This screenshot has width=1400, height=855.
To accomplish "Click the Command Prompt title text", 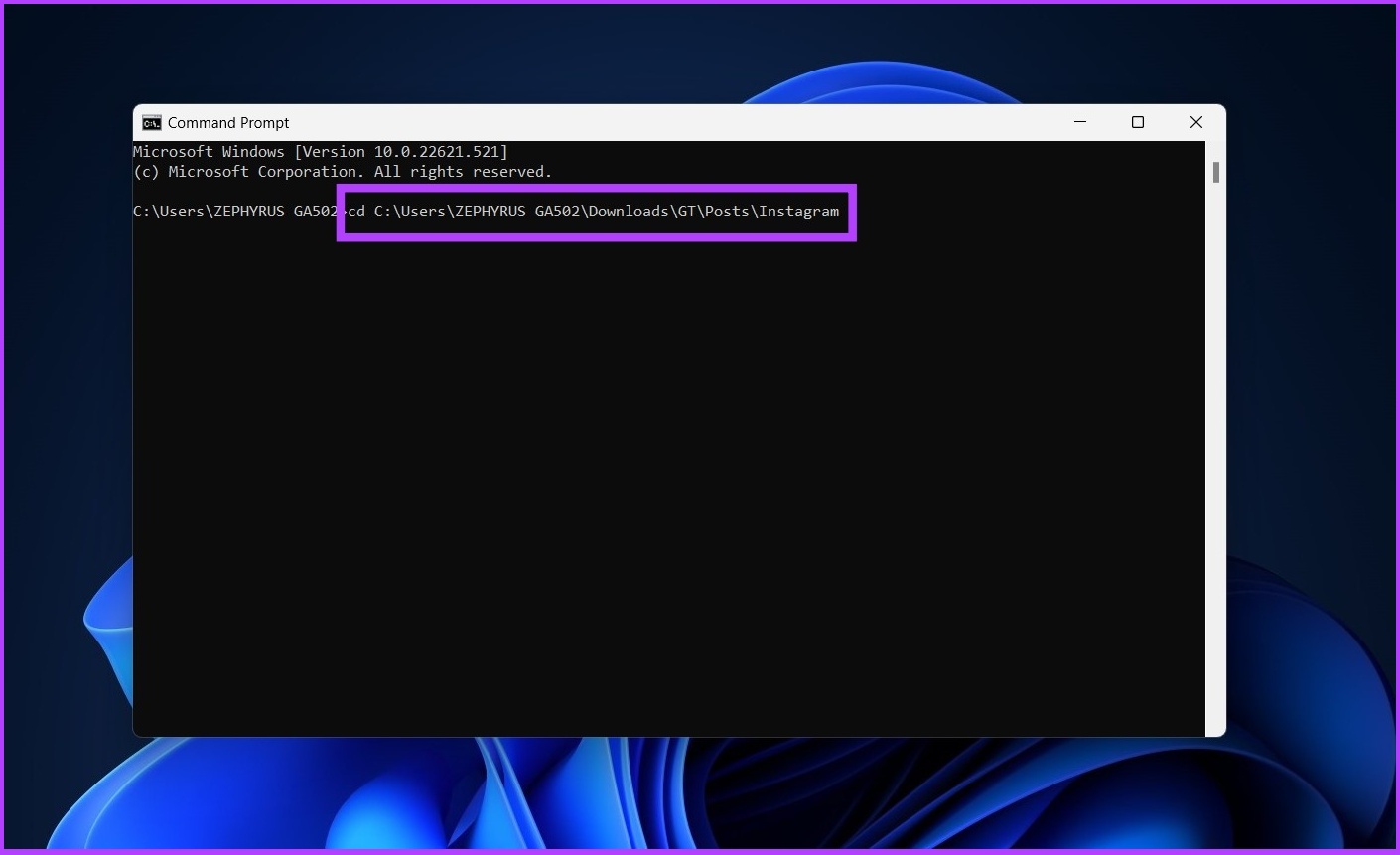I will click(228, 123).
